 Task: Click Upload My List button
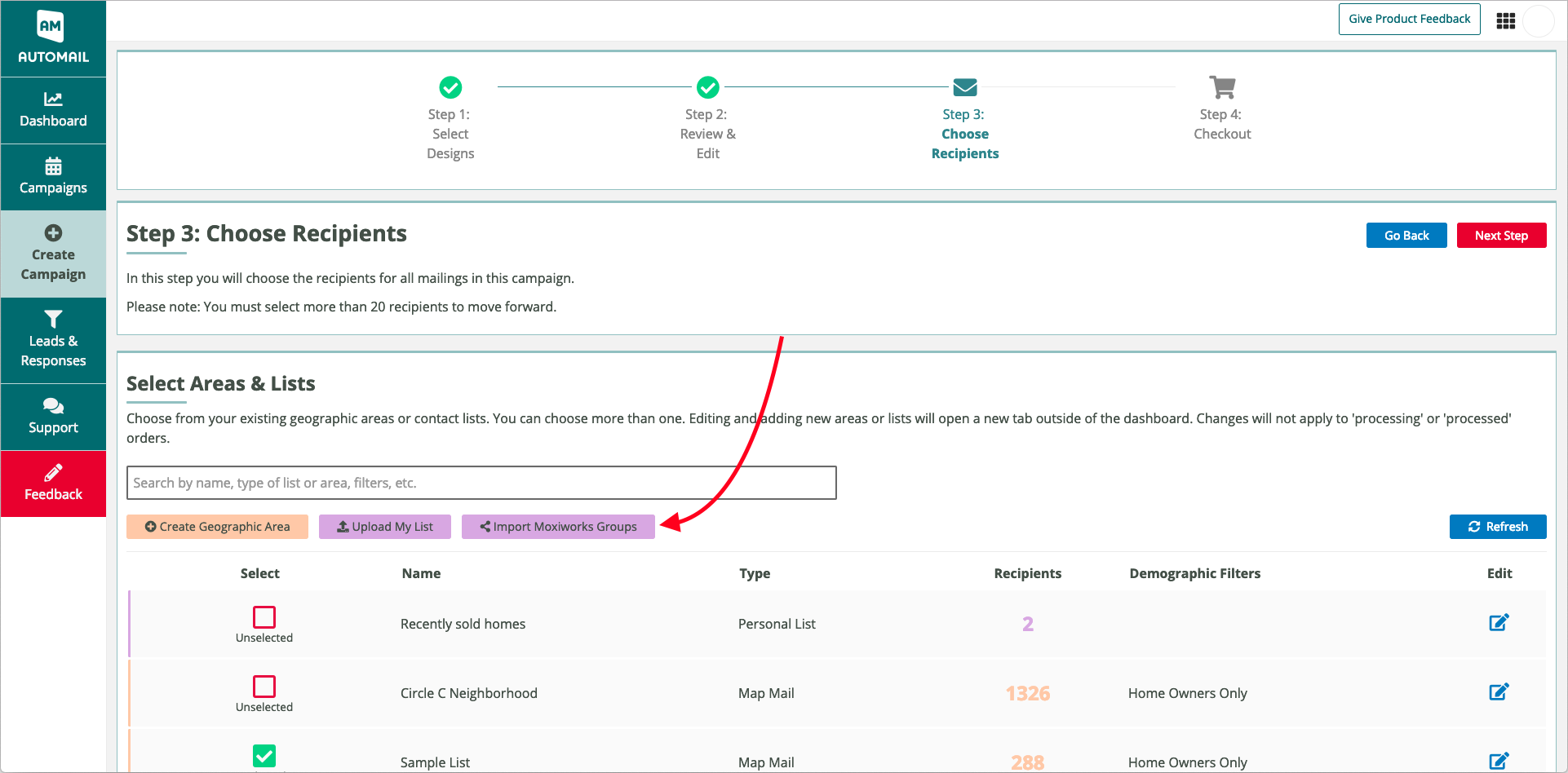point(385,527)
